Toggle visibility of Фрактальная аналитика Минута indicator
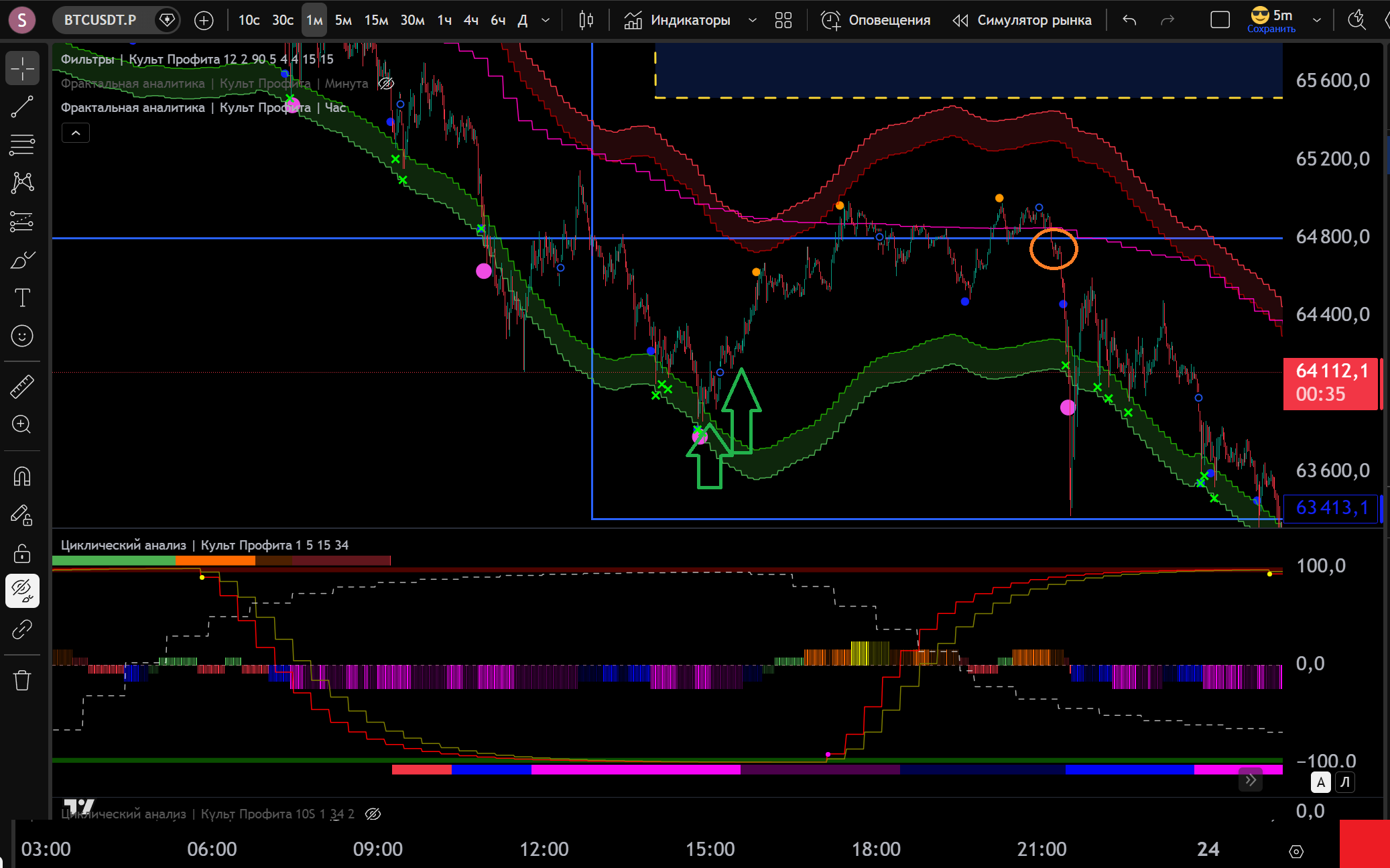 pos(386,84)
